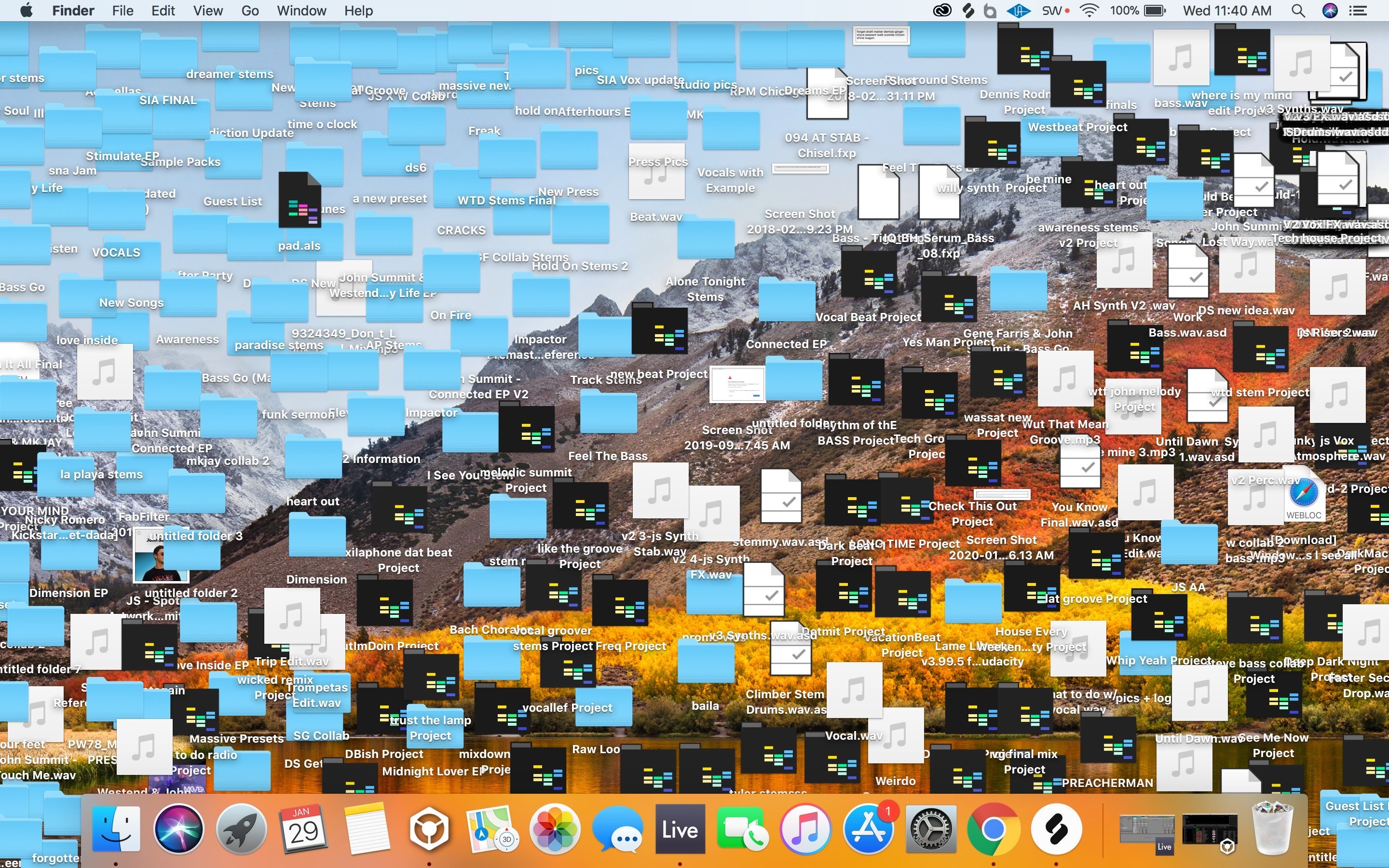The image size is (1389, 868).
Task: Open the File menu
Action: (122, 10)
